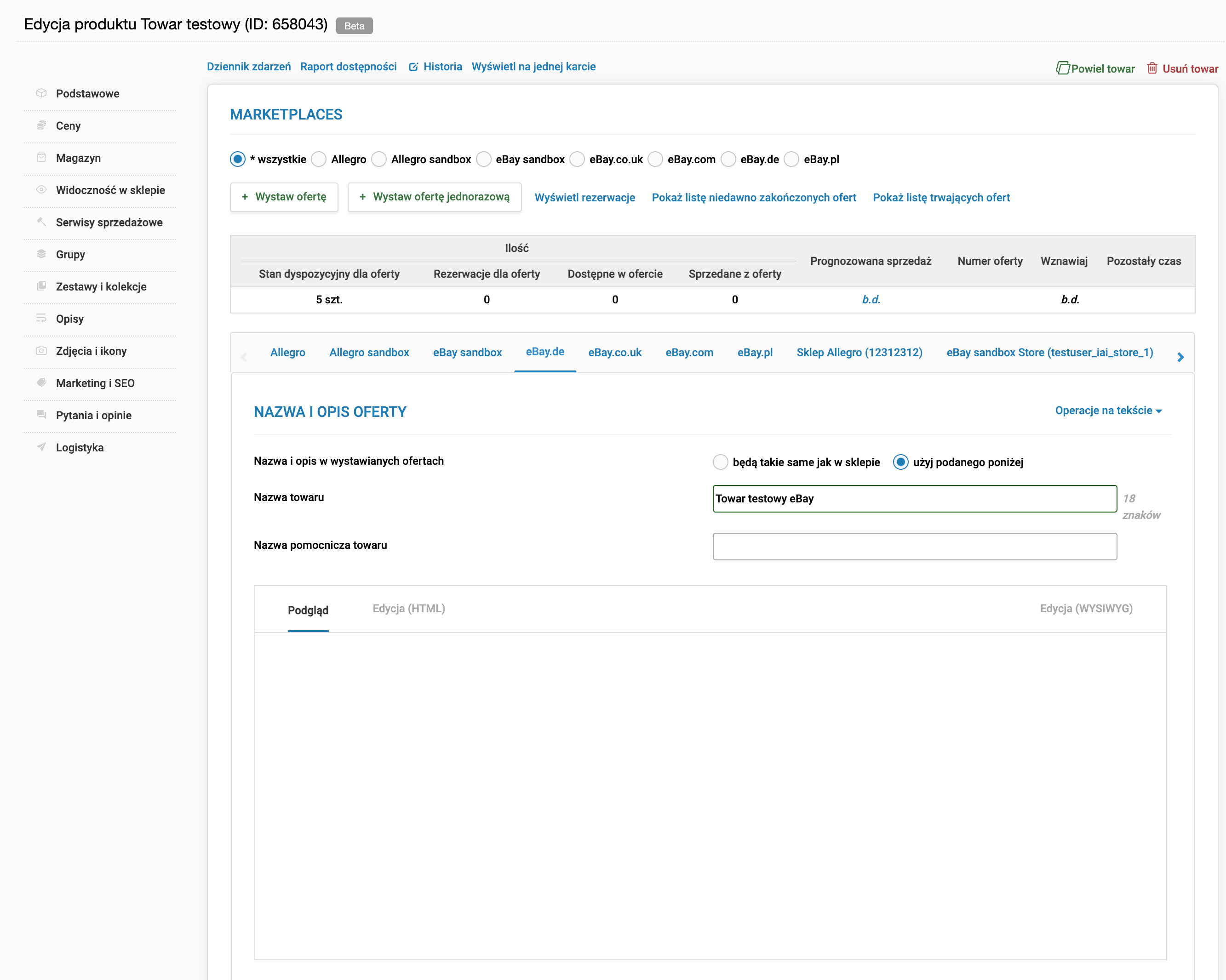The width and height of the screenshot is (1226, 980).
Task: Click the description preview area
Action: 710,796
